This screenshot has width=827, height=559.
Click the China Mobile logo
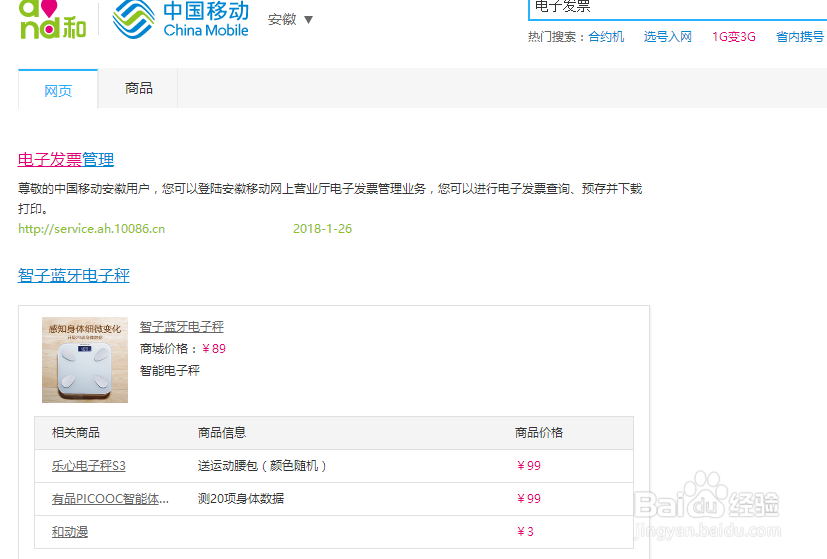tap(180, 20)
